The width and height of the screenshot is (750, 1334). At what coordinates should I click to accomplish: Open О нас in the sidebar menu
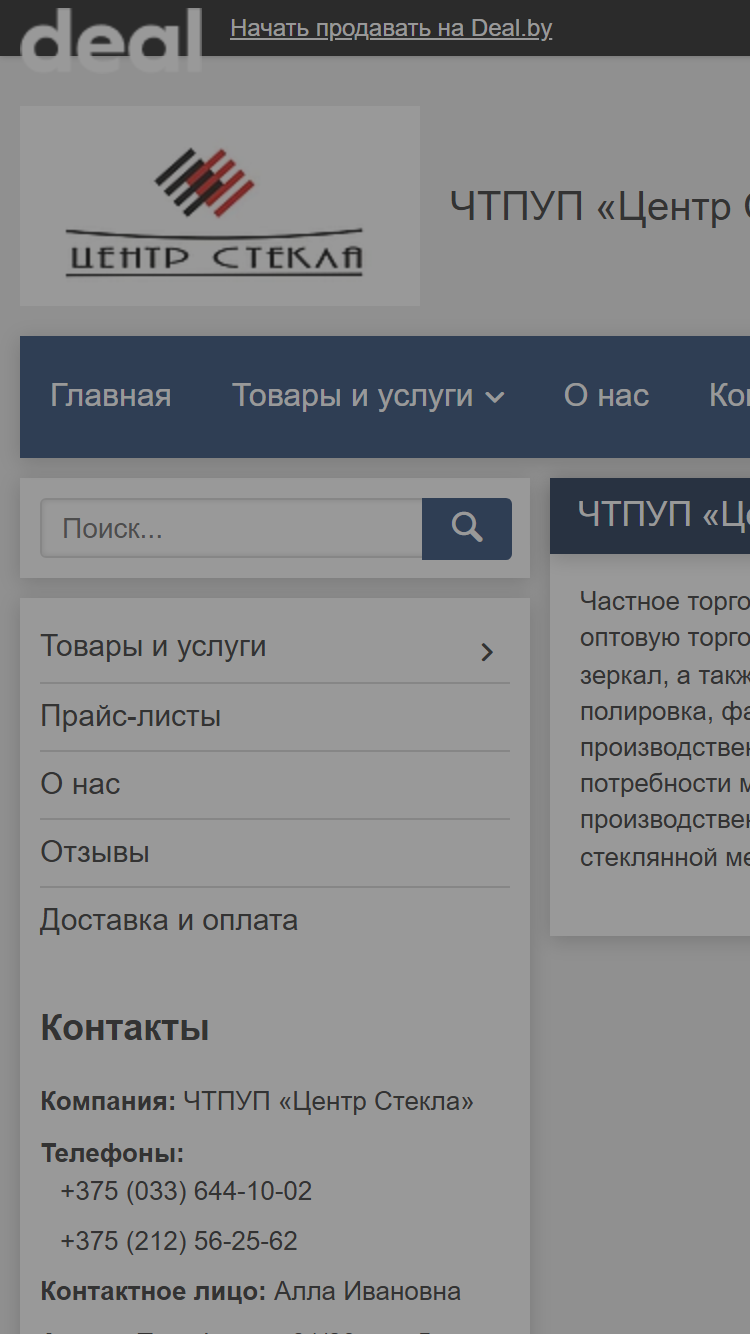click(80, 784)
